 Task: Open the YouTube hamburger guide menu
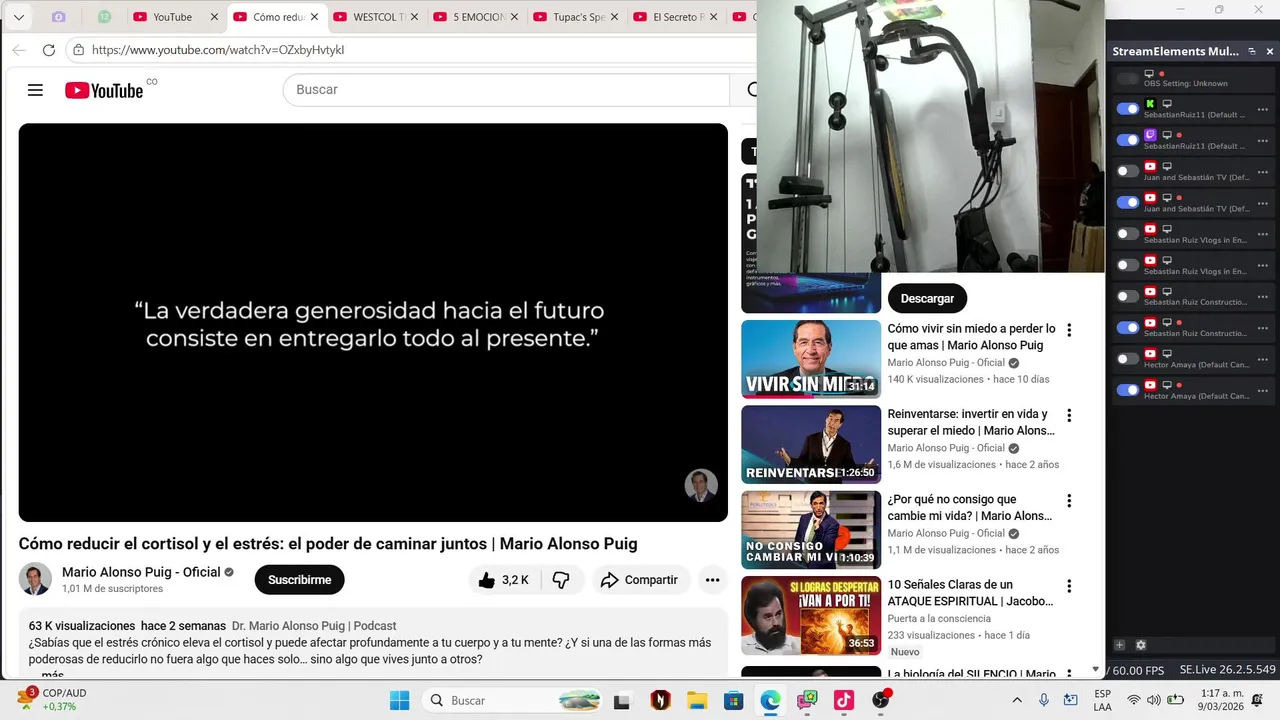click(35, 90)
